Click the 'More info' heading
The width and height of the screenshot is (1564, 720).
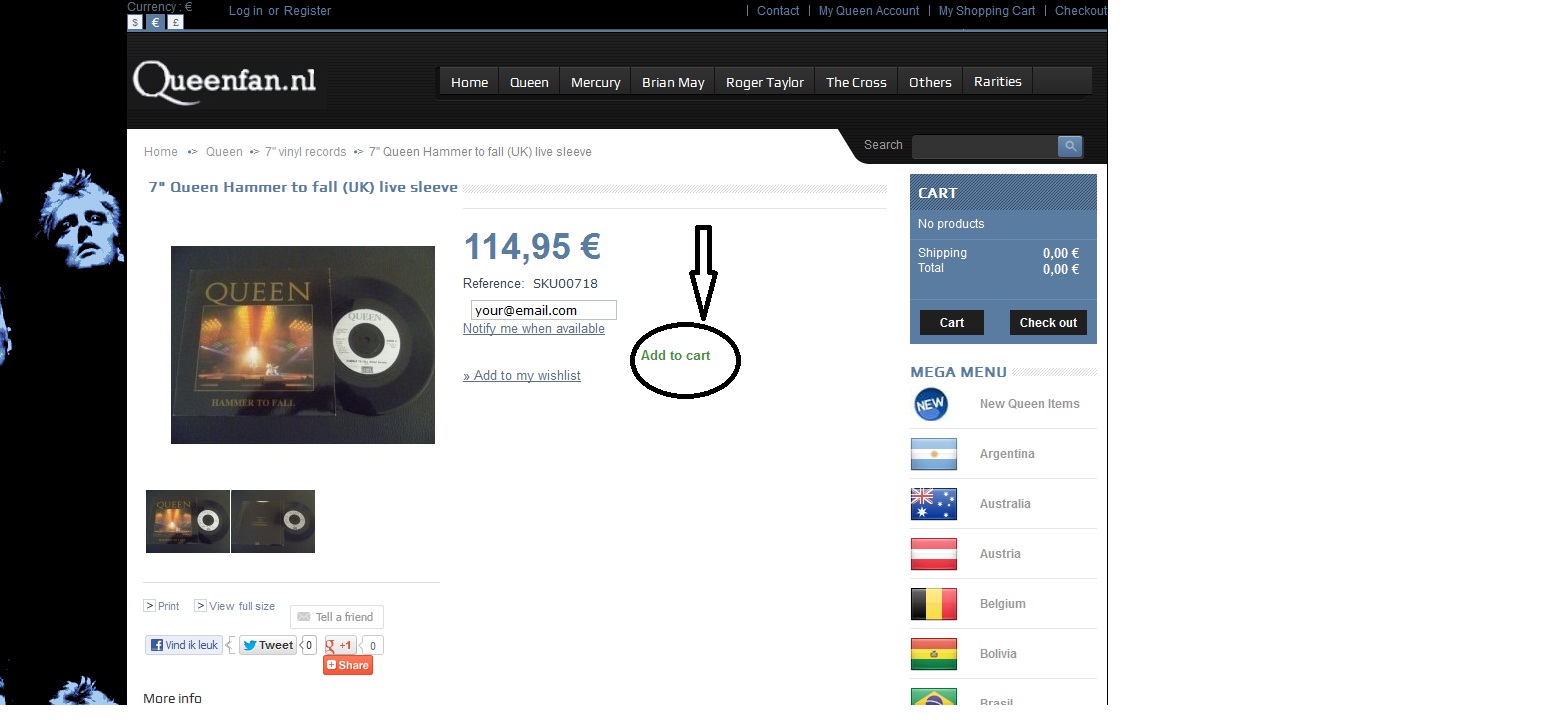173,698
